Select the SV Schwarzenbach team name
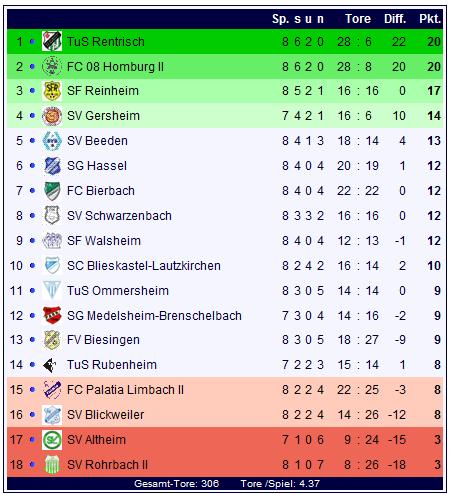450x495 pixels. click(x=119, y=216)
